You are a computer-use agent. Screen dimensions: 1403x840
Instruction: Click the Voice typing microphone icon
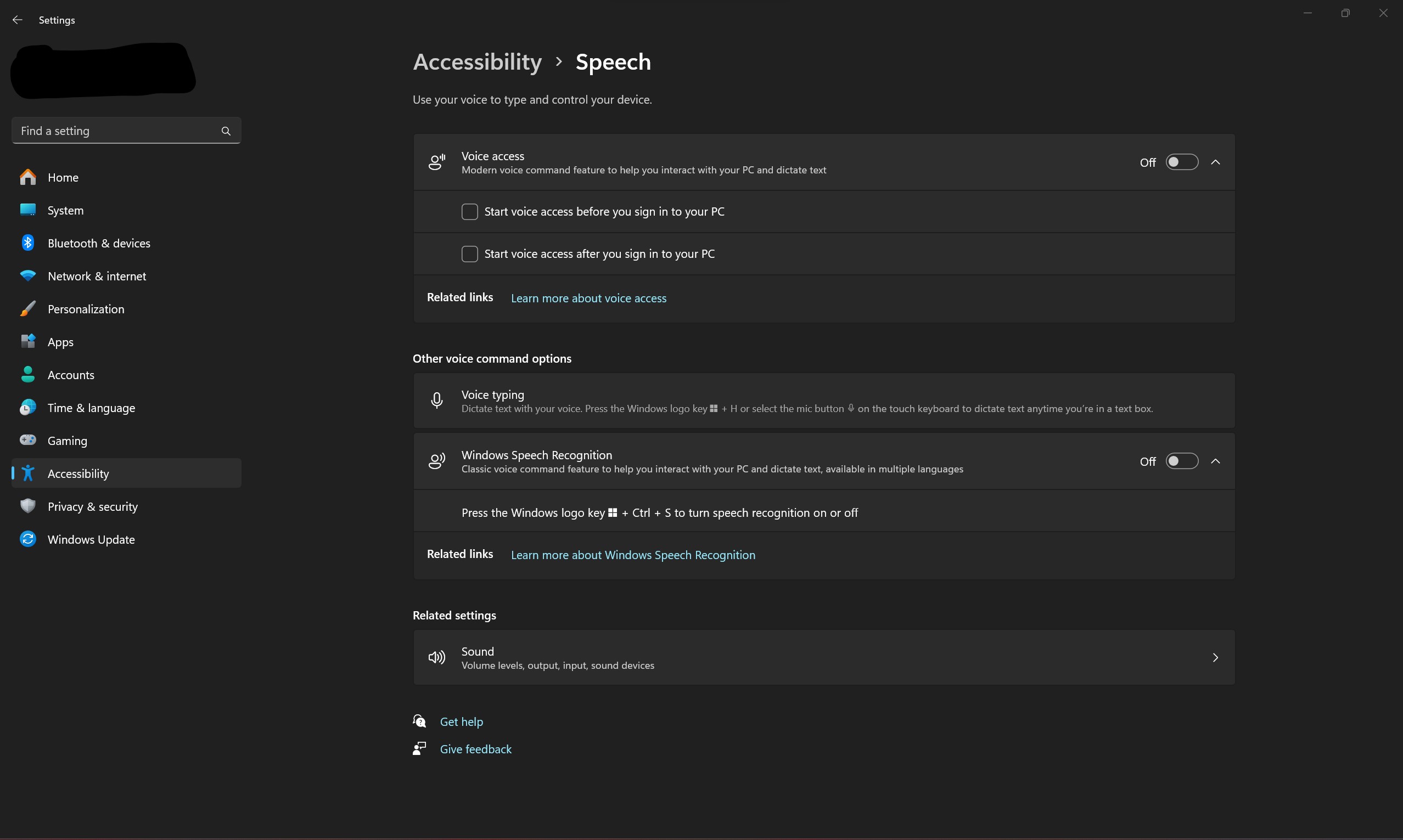click(x=437, y=400)
